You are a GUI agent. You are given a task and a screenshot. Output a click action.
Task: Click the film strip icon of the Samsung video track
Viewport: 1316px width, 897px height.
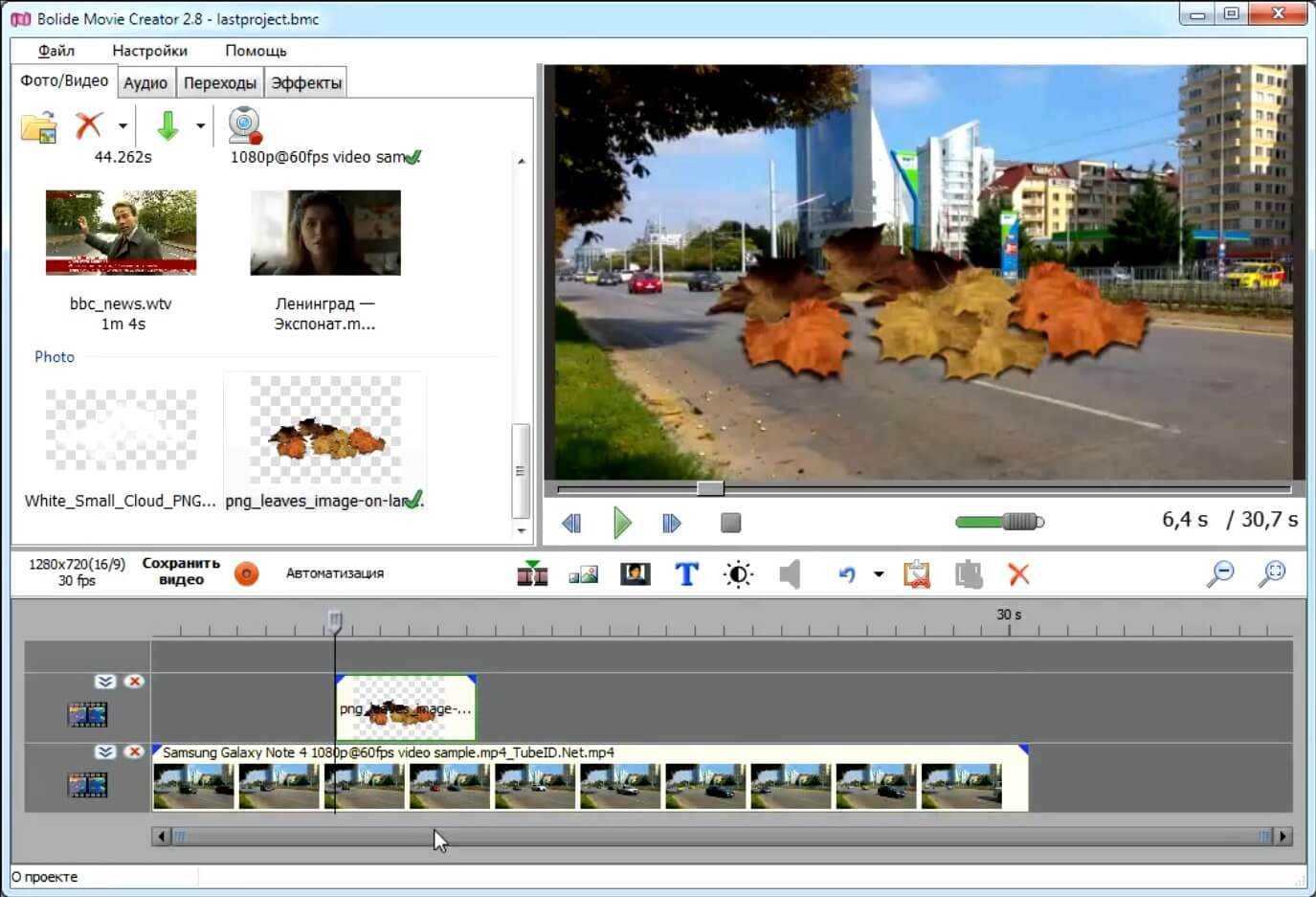pyautogui.click(x=87, y=785)
